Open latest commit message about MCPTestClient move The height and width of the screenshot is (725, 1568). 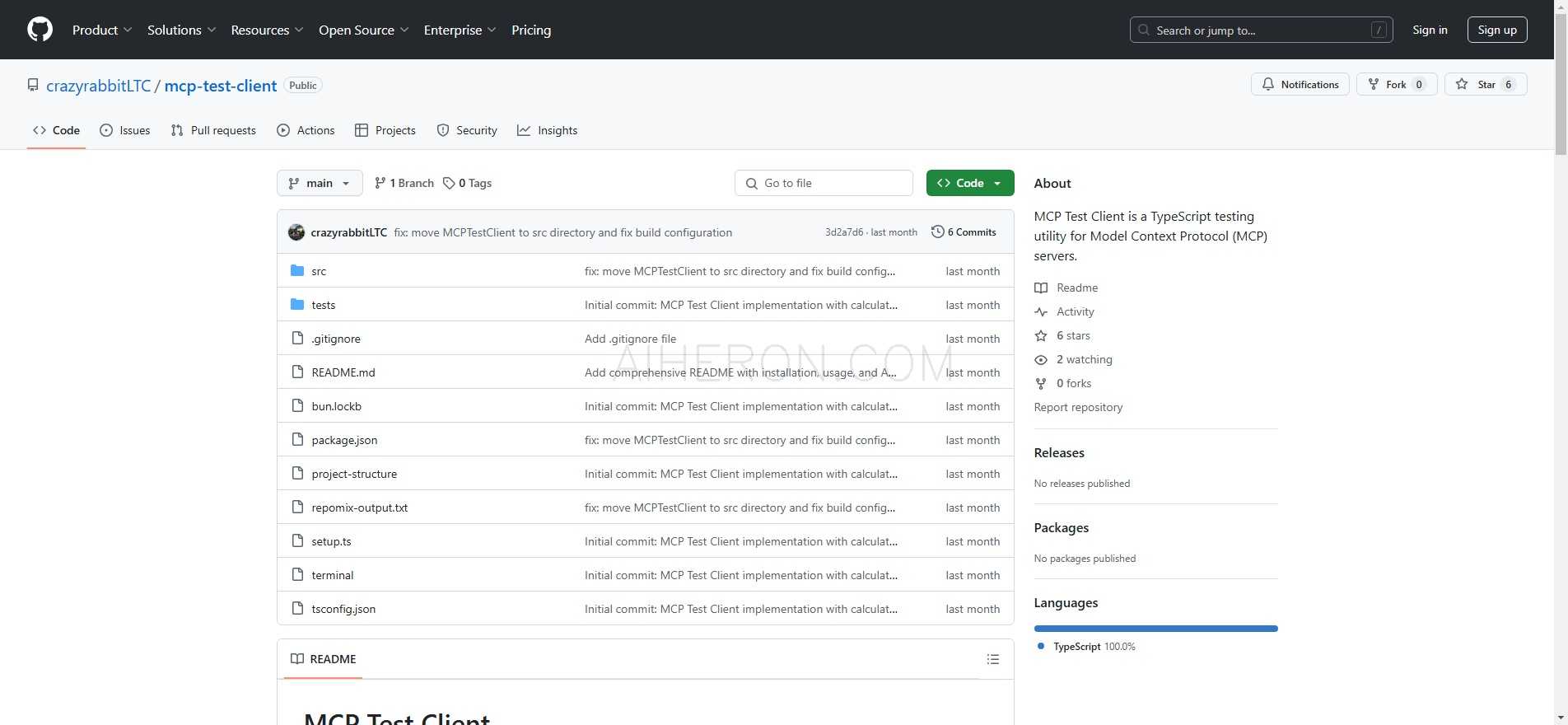[x=562, y=232]
